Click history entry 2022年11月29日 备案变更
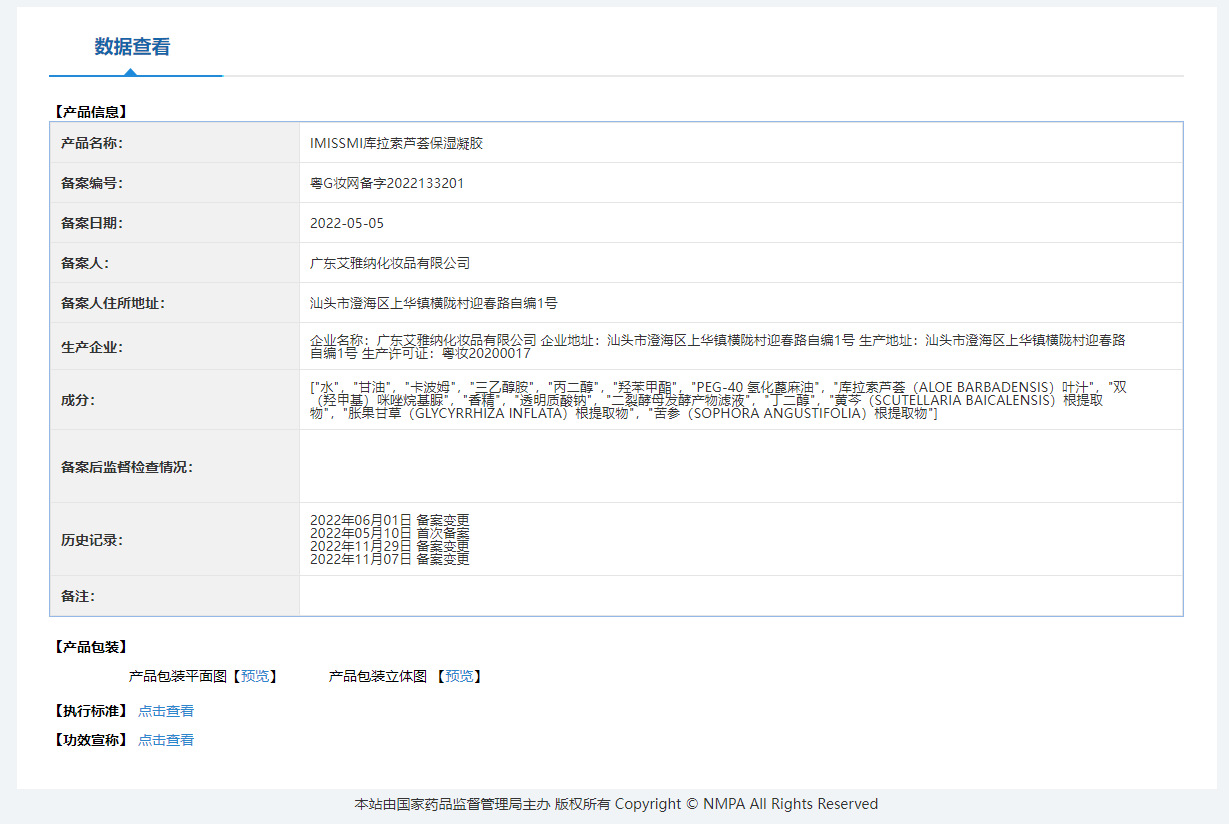The height and width of the screenshot is (824, 1229). click(389, 547)
